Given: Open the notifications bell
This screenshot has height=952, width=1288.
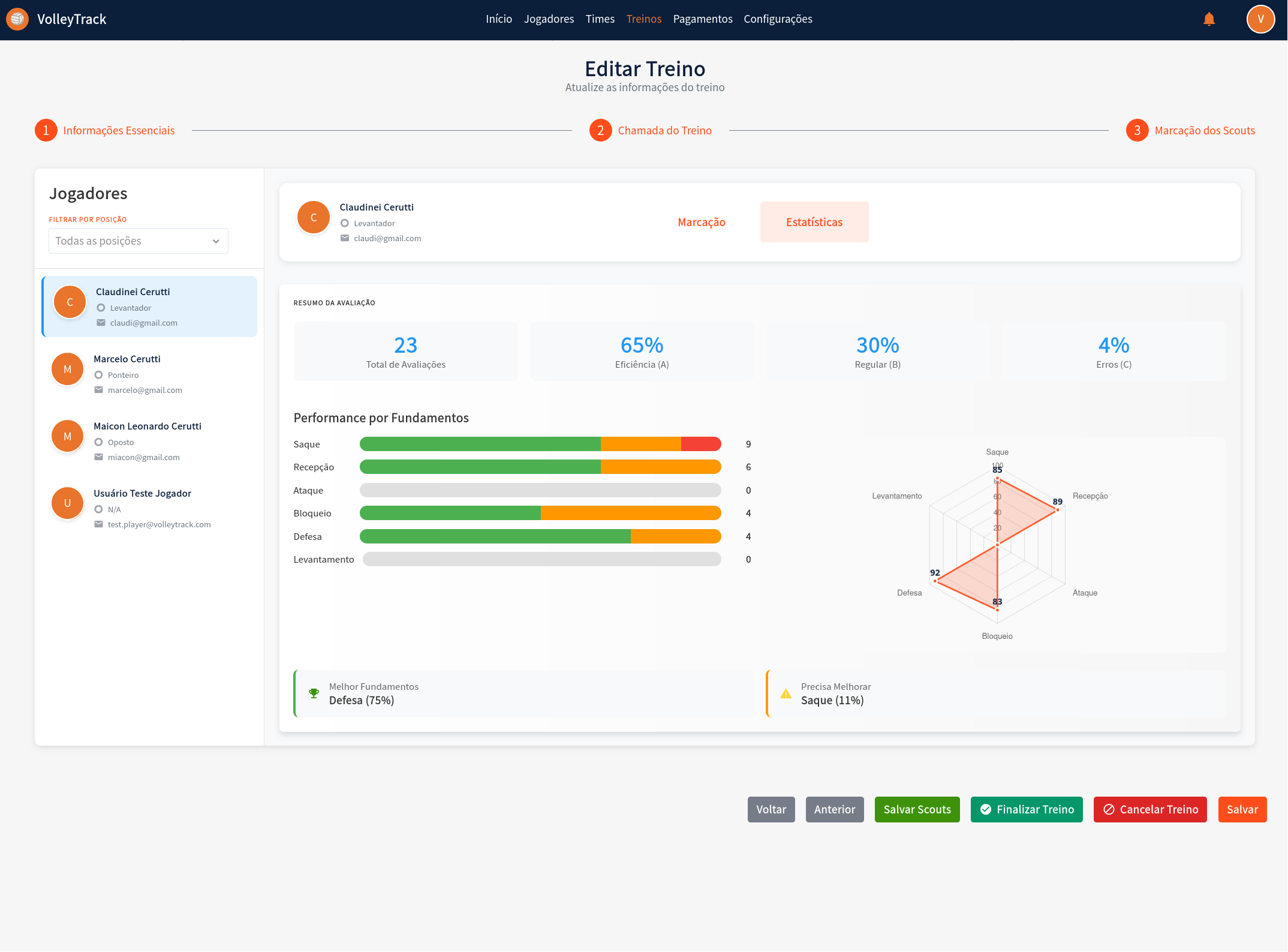Looking at the screenshot, I should click(1209, 19).
